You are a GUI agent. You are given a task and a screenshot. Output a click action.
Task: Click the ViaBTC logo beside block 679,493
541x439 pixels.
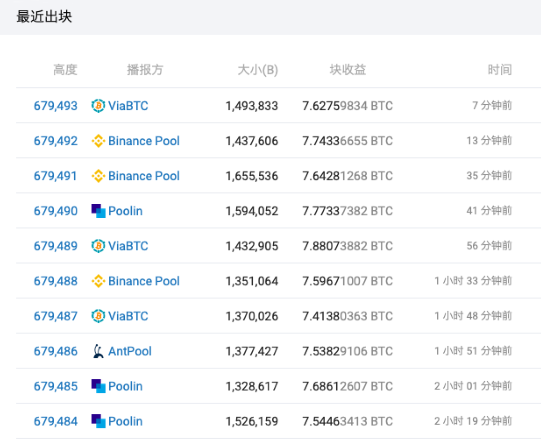98,106
